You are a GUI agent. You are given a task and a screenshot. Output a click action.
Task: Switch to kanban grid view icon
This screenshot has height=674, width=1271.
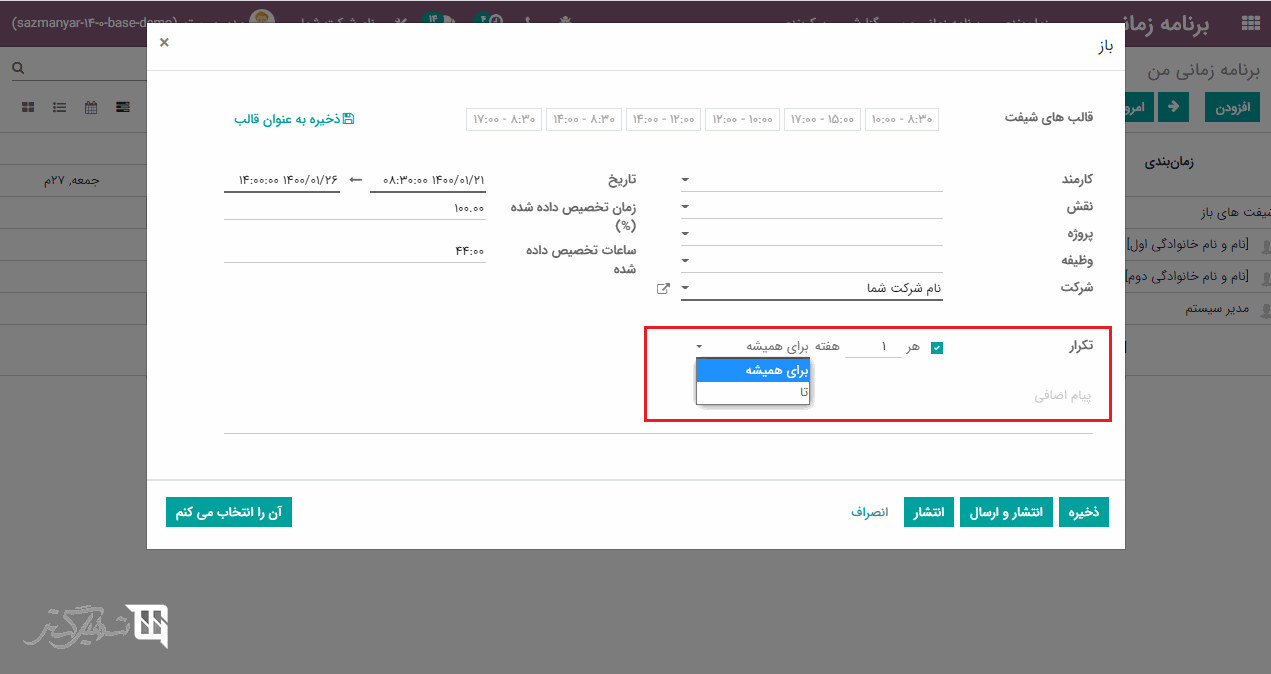[28, 107]
